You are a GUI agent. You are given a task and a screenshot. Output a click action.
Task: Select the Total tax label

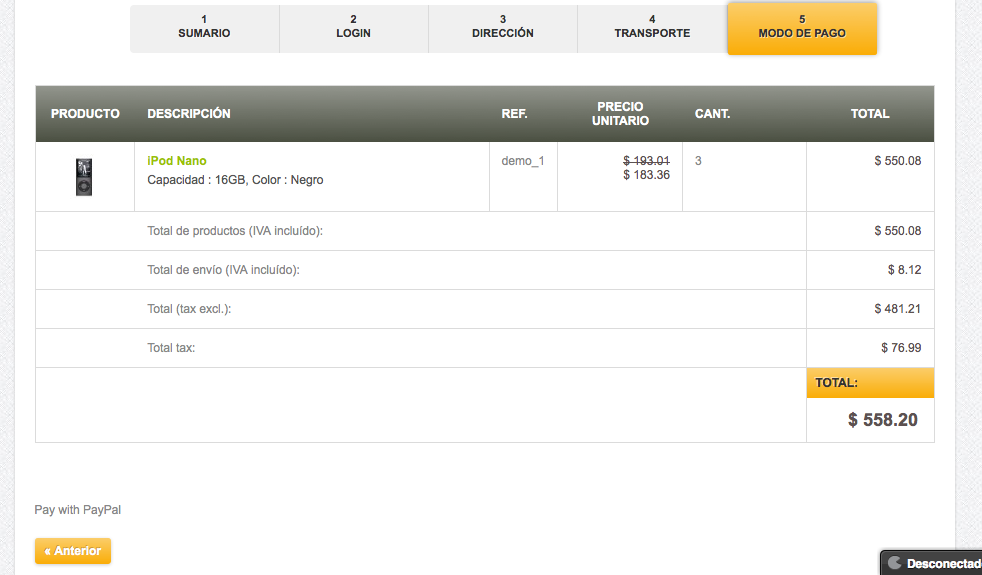[x=171, y=348]
